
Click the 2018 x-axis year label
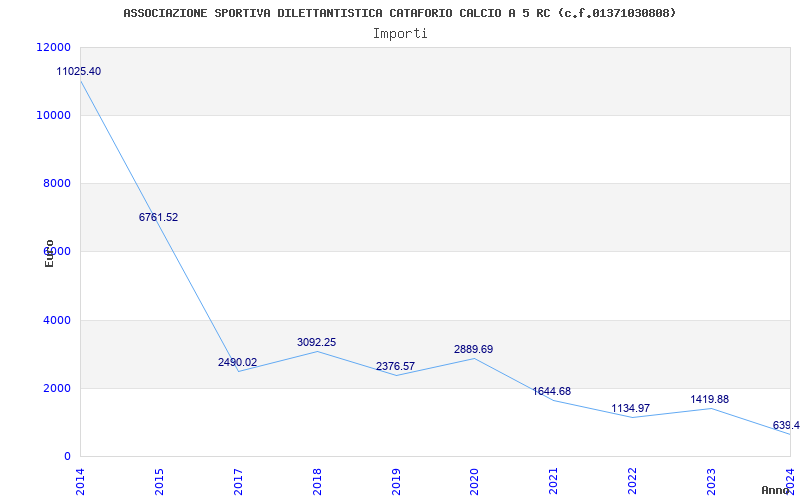[x=317, y=482]
